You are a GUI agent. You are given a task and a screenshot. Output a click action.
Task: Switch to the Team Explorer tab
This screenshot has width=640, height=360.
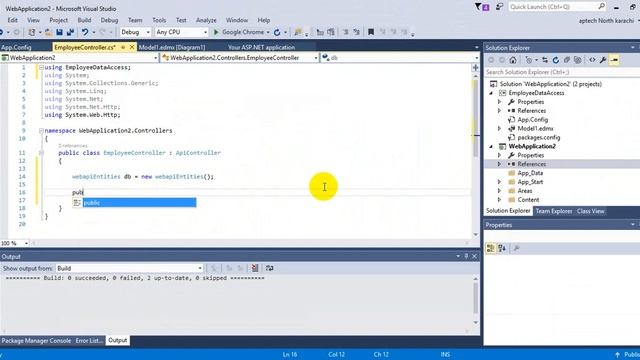click(553, 211)
